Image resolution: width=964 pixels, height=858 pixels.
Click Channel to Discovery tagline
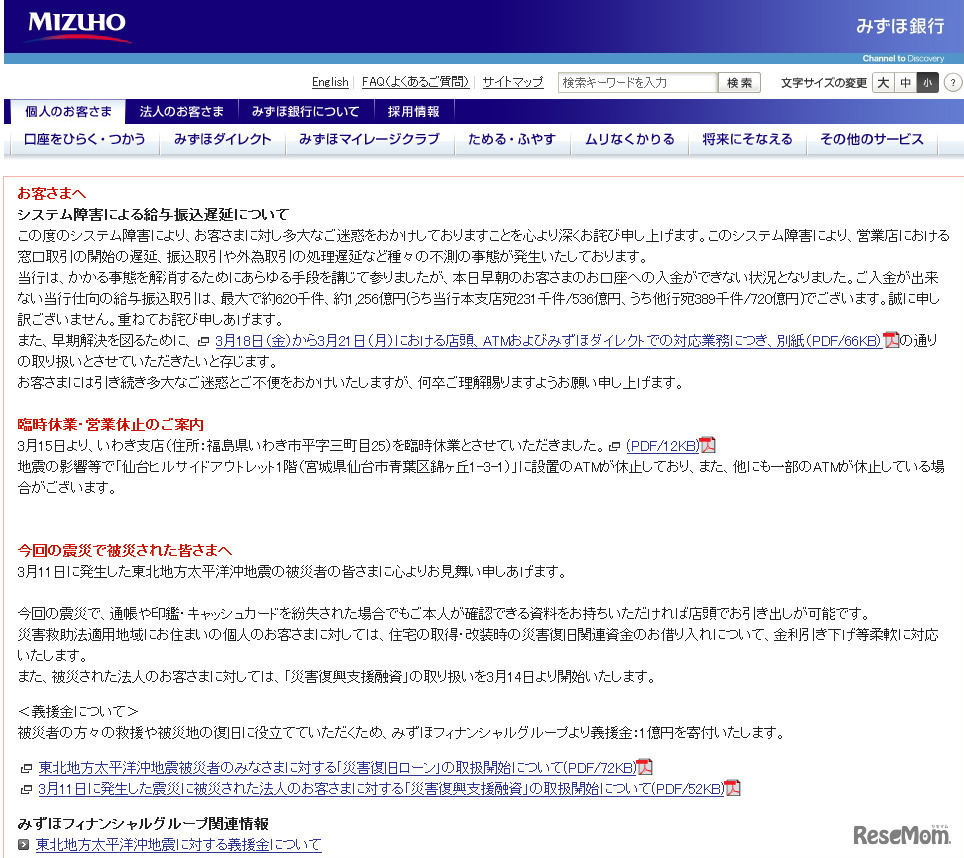[x=903, y=58]
